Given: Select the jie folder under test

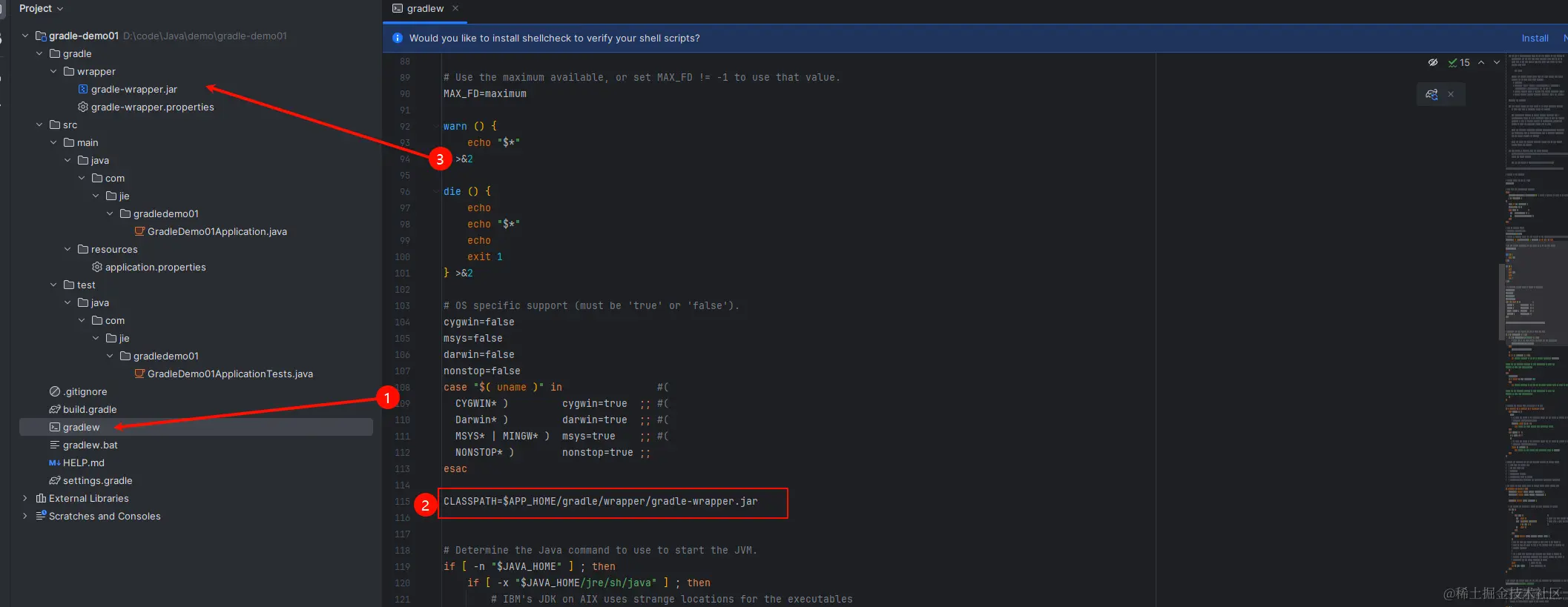Looking at the screenshot, I should [124, 338].
